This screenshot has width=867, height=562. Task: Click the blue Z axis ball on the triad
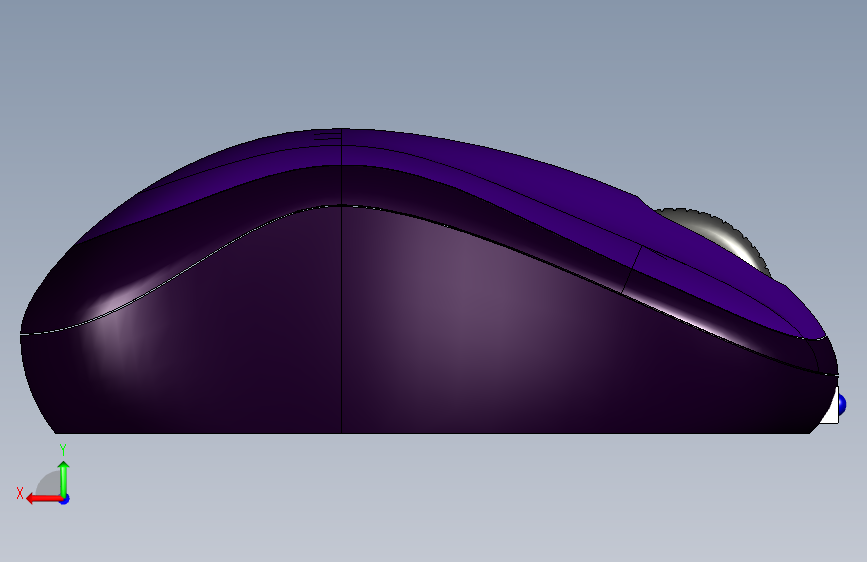(65, 499)
